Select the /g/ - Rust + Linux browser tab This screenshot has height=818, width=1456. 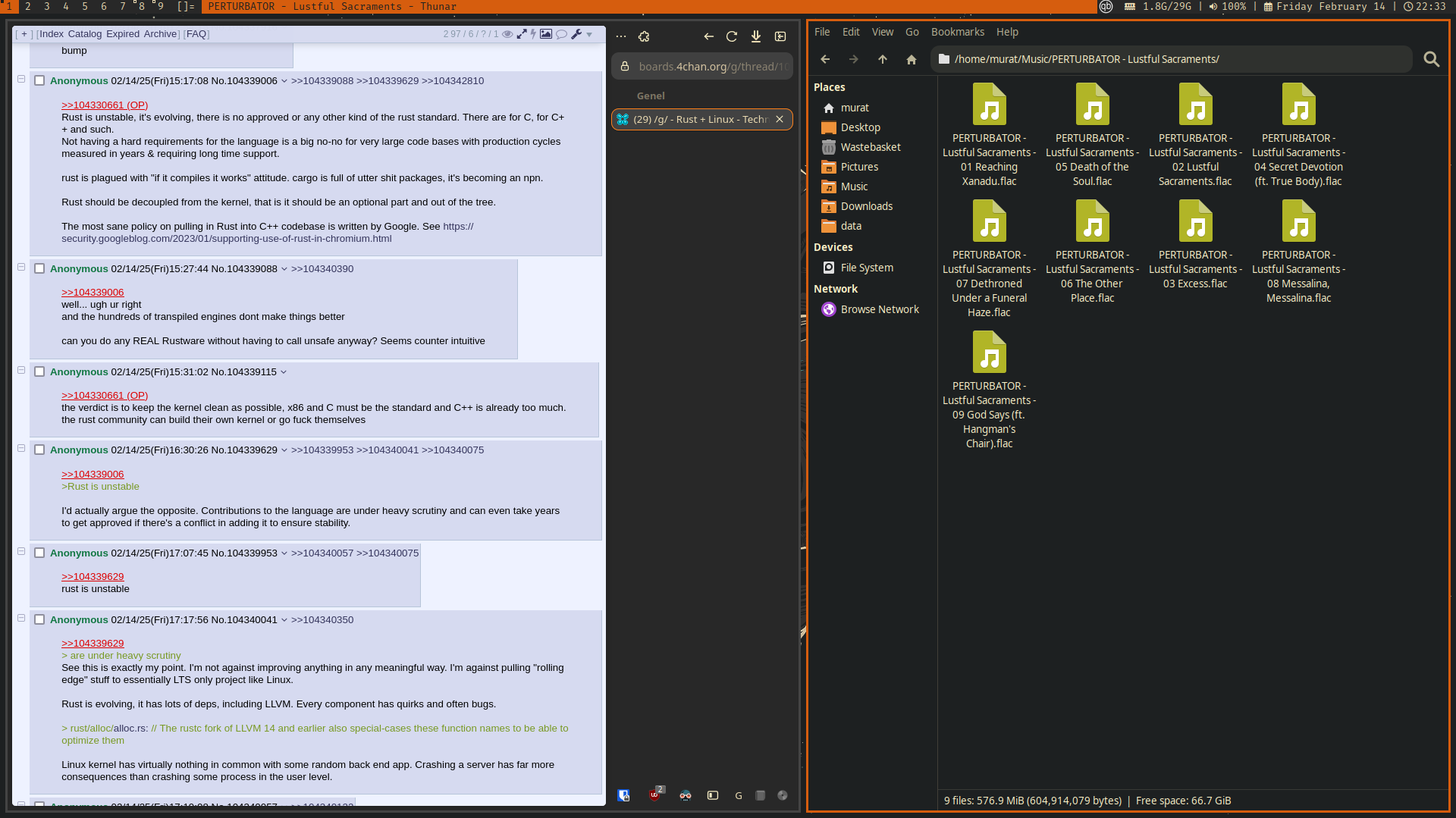pos(702,119)
